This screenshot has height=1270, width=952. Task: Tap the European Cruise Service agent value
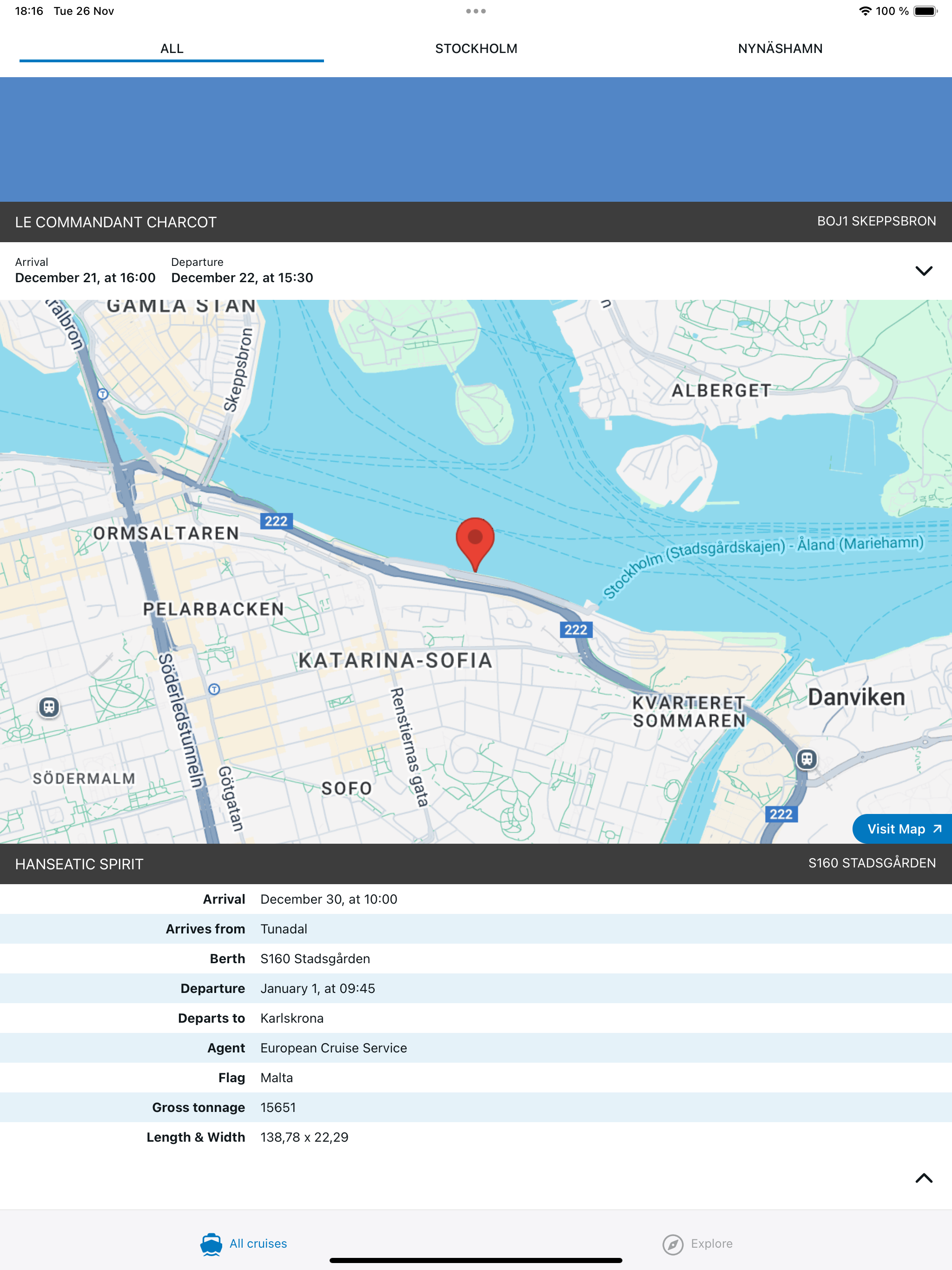click(x=334, y=1048)
